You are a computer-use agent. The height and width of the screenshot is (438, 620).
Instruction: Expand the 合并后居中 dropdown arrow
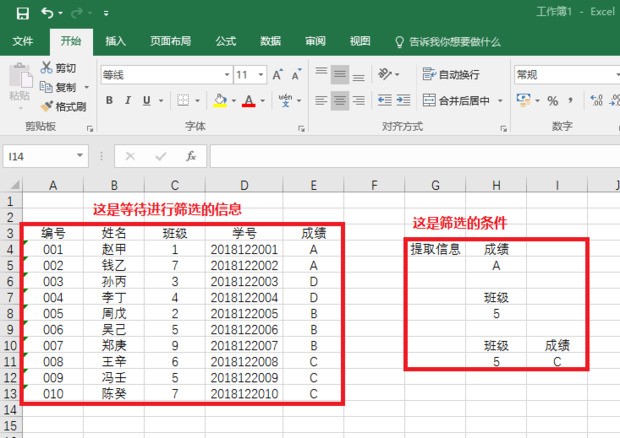coord(500,101)
